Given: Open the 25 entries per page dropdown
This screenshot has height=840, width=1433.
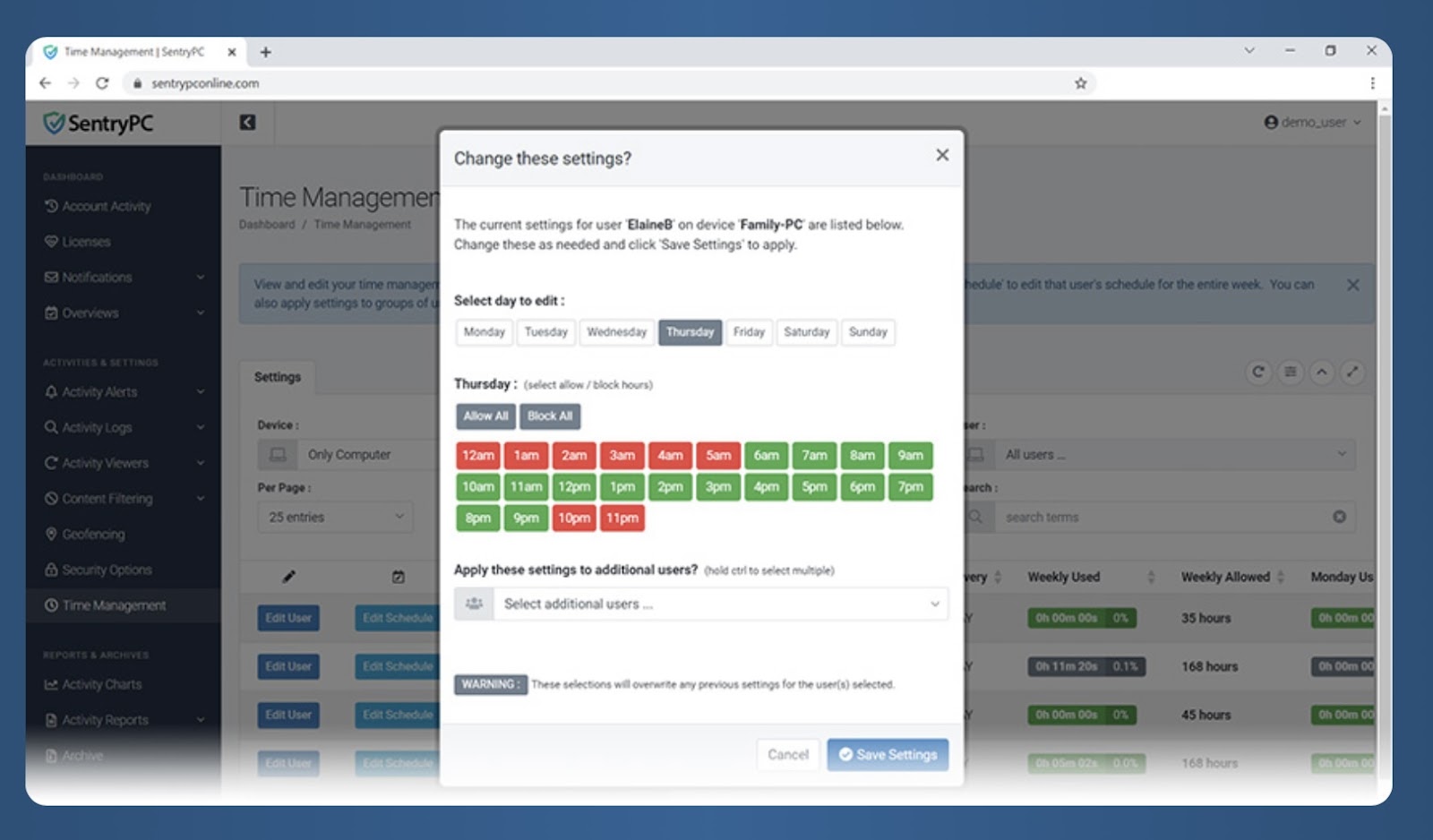Looking at the screenshot, I should point(336,518).
